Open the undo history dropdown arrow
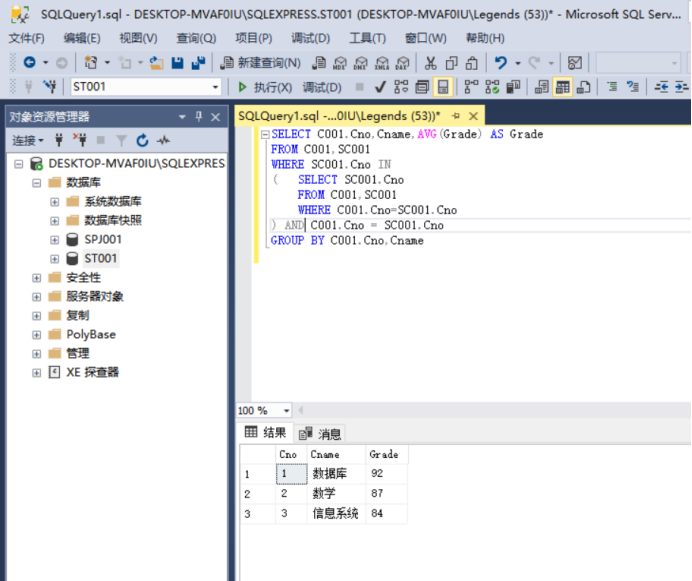This screenshot has height=581, width=692. (518, 63)
